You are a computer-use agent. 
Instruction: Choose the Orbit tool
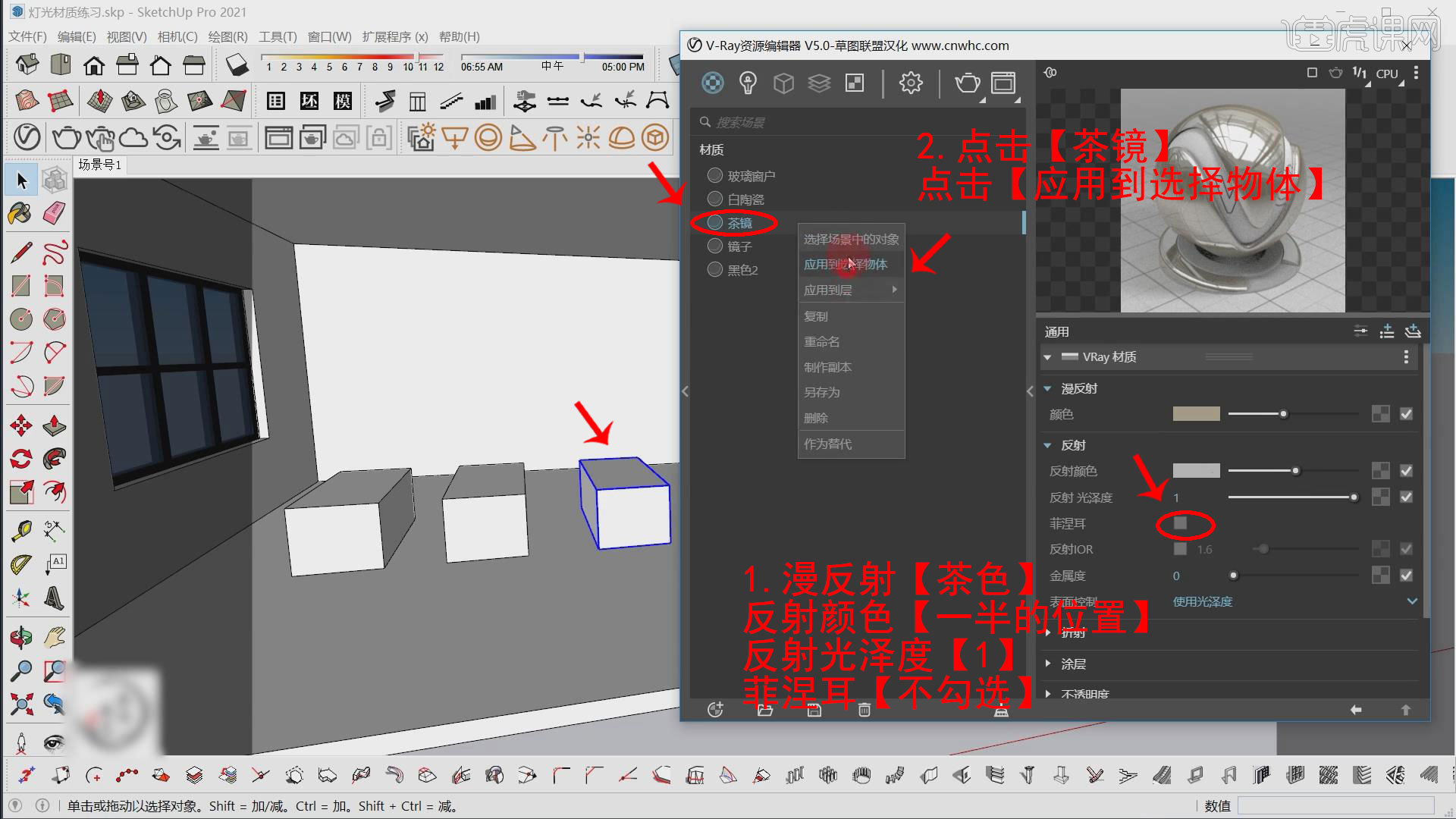point(21,637)
